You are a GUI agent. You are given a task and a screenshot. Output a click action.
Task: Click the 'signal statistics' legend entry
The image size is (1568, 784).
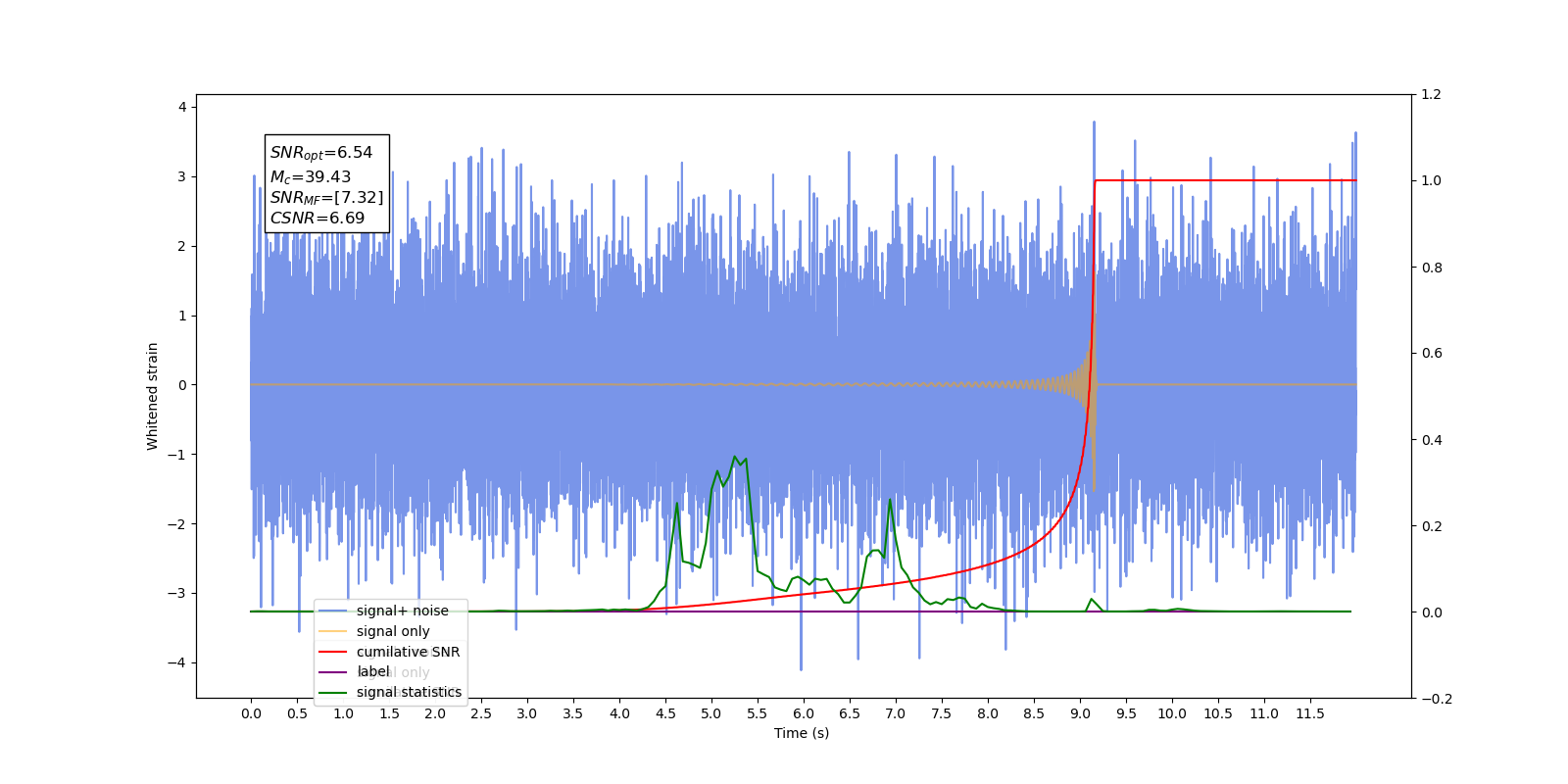[409, 692]
